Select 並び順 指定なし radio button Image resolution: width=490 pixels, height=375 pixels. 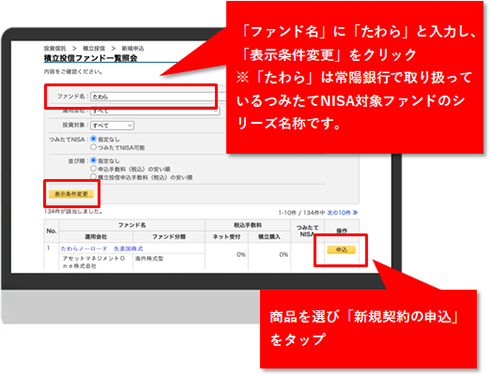[x=94, y=160]
